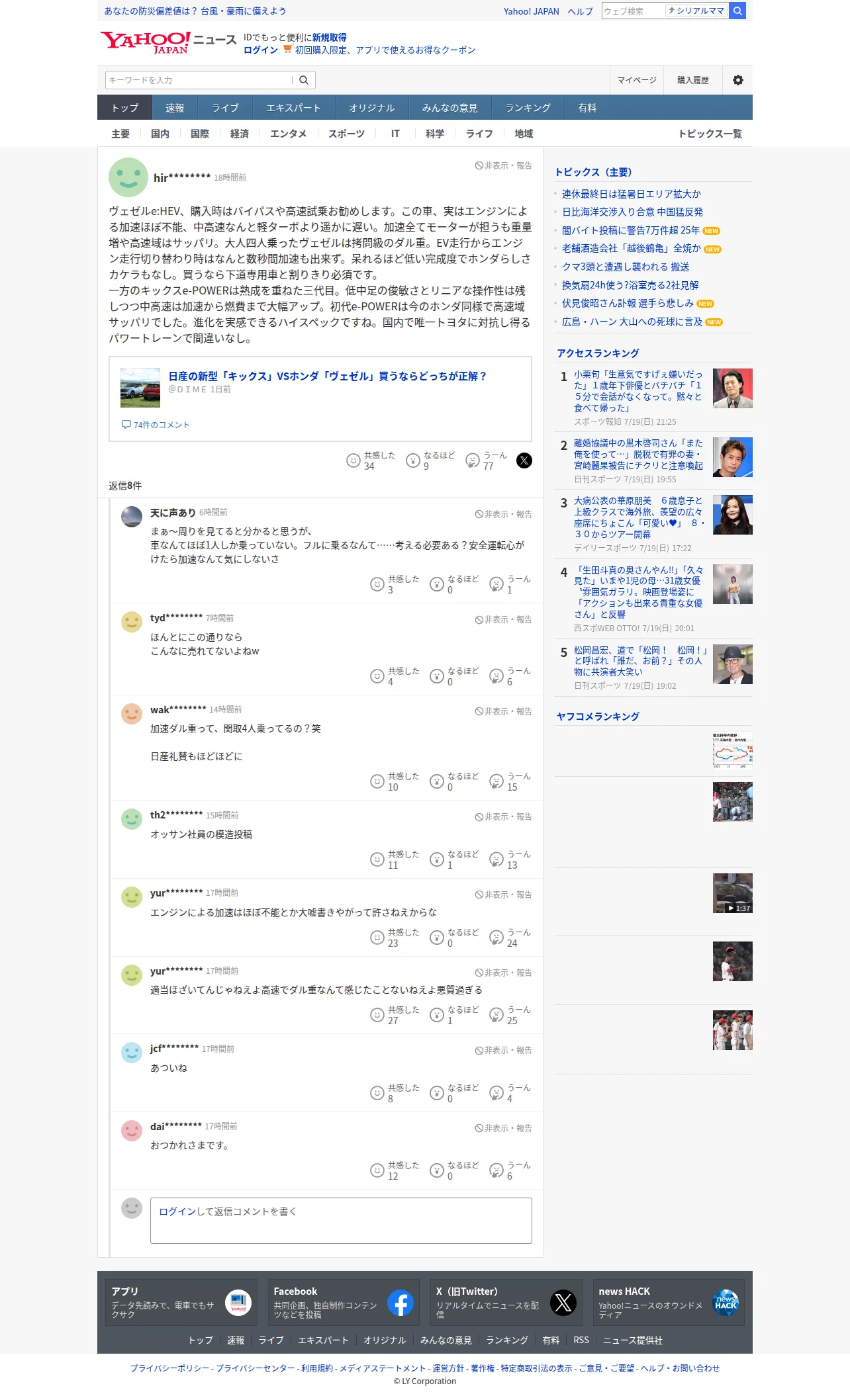This screenshot has height=1400, width=850.
Task: Click ニュース提供社 footer link
Action: [x=632, y=1340]
